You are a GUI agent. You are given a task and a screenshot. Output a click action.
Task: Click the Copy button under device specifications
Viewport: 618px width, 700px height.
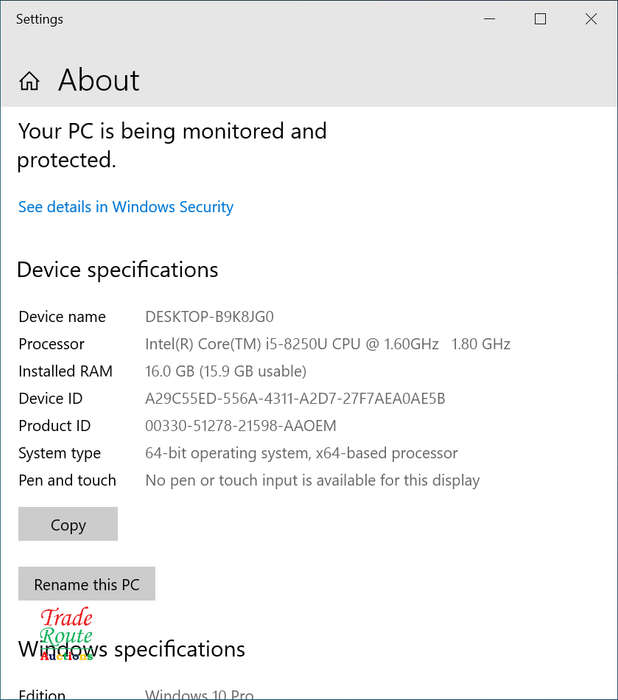tap(68, 524)
